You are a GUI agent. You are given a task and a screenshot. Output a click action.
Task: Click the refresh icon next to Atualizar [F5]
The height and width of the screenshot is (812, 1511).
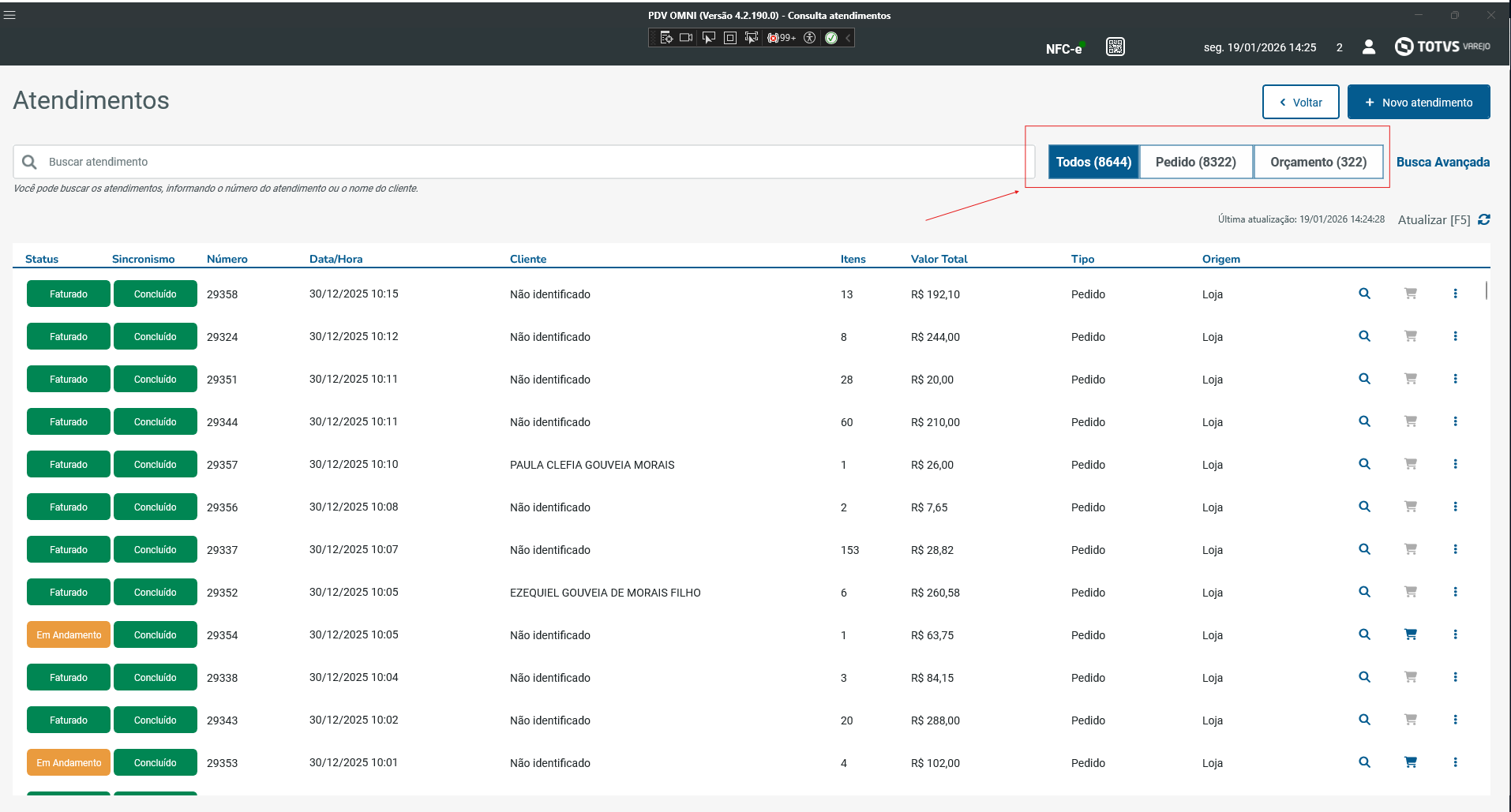tap(1484, 219)
